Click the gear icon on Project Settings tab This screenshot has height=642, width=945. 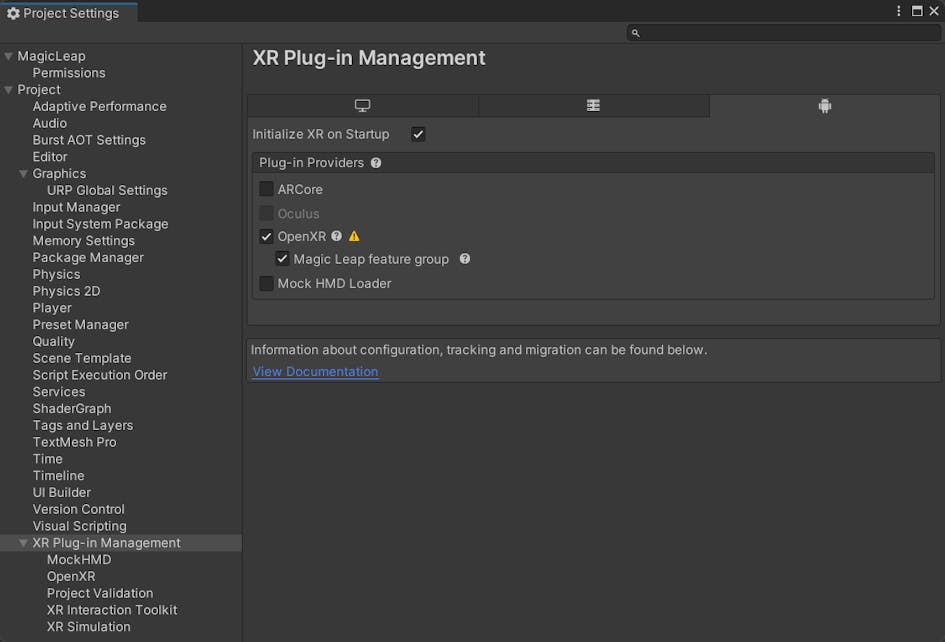pos(13,13)
